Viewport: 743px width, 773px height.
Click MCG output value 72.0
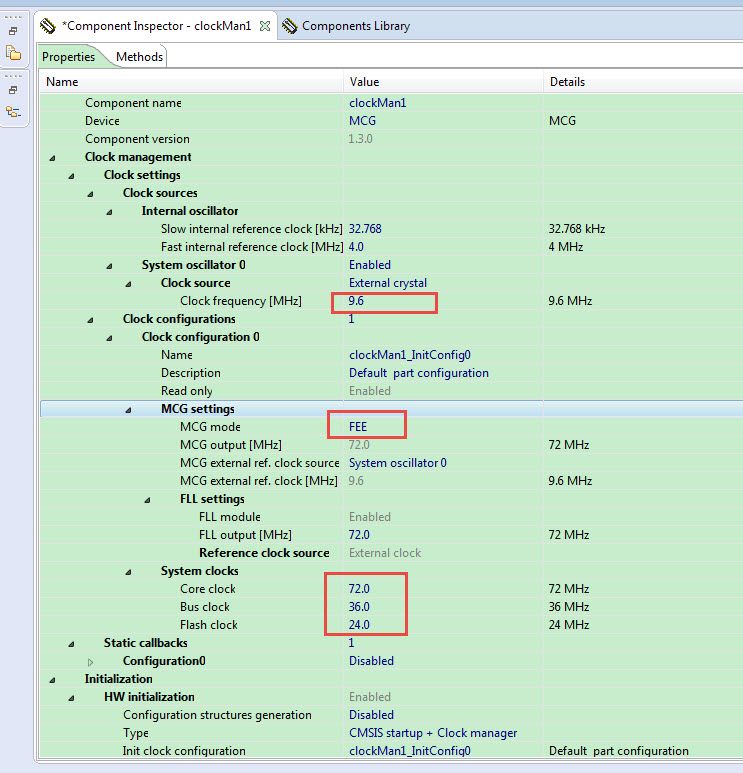(359, 445)
